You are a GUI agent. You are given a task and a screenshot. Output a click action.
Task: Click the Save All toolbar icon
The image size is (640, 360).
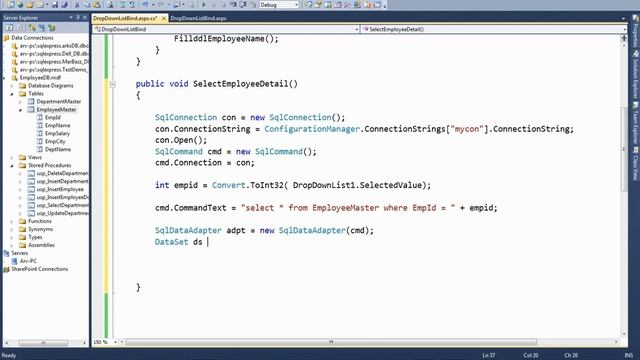coord(64,5)
